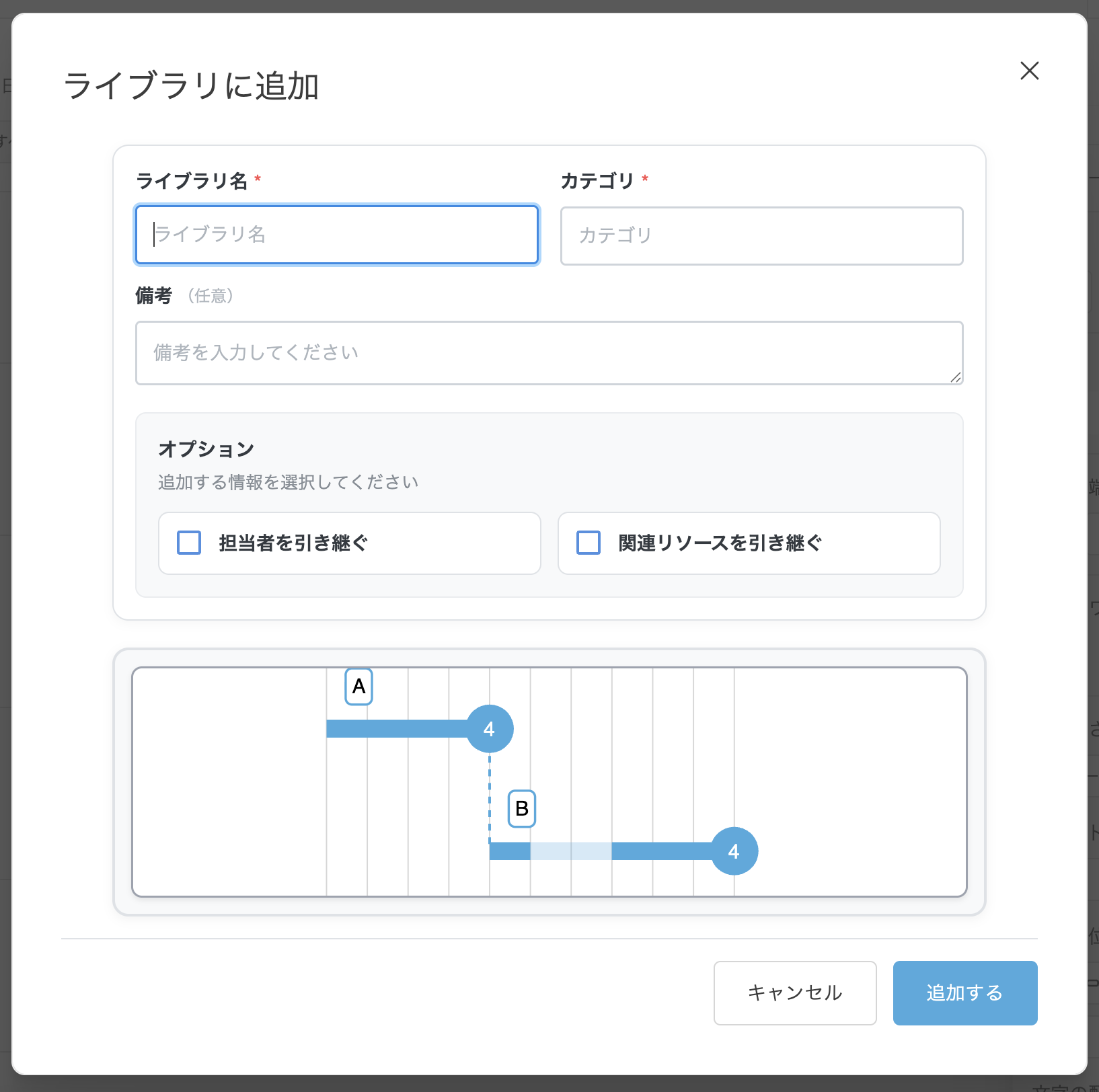
Task: Click the light blue segment of bar B
Action: tap(570, 851)
